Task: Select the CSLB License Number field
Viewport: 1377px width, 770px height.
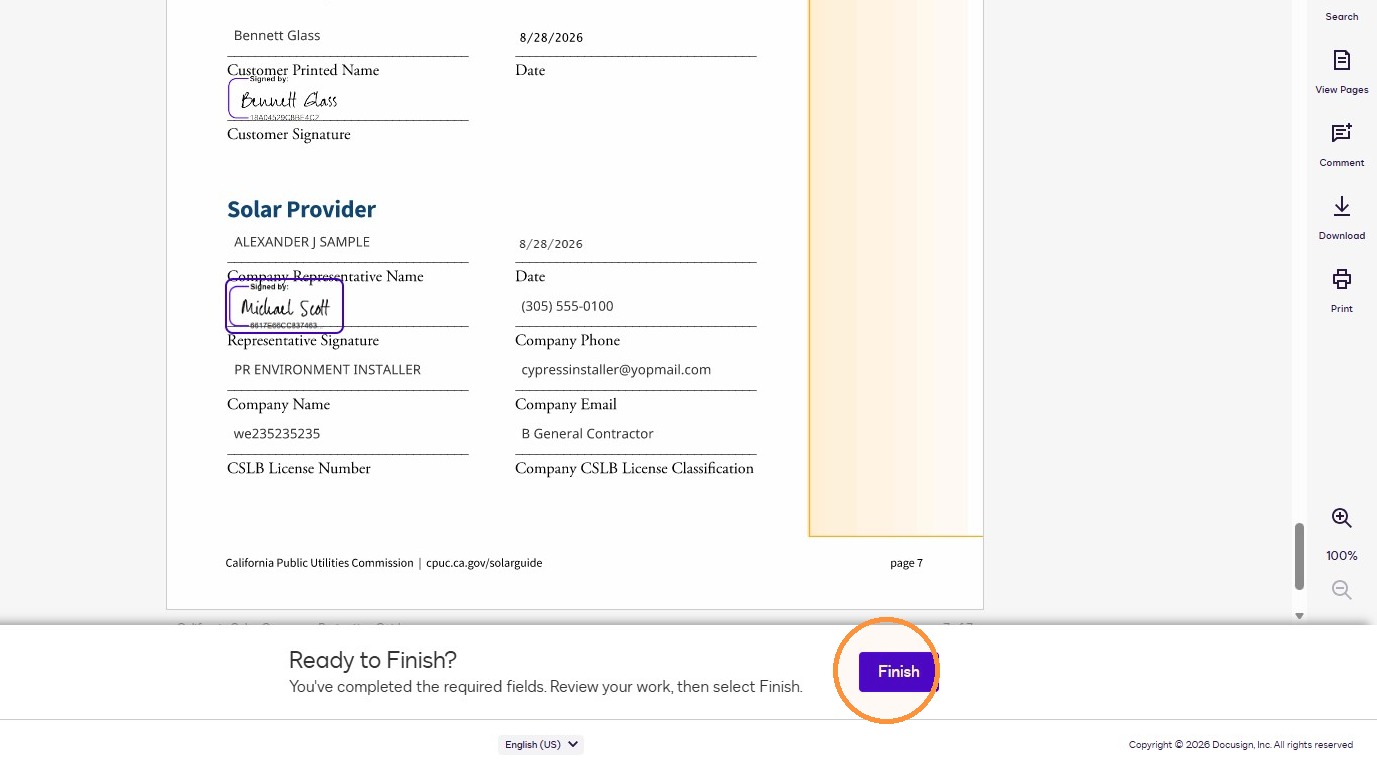Action: [347, 434]
